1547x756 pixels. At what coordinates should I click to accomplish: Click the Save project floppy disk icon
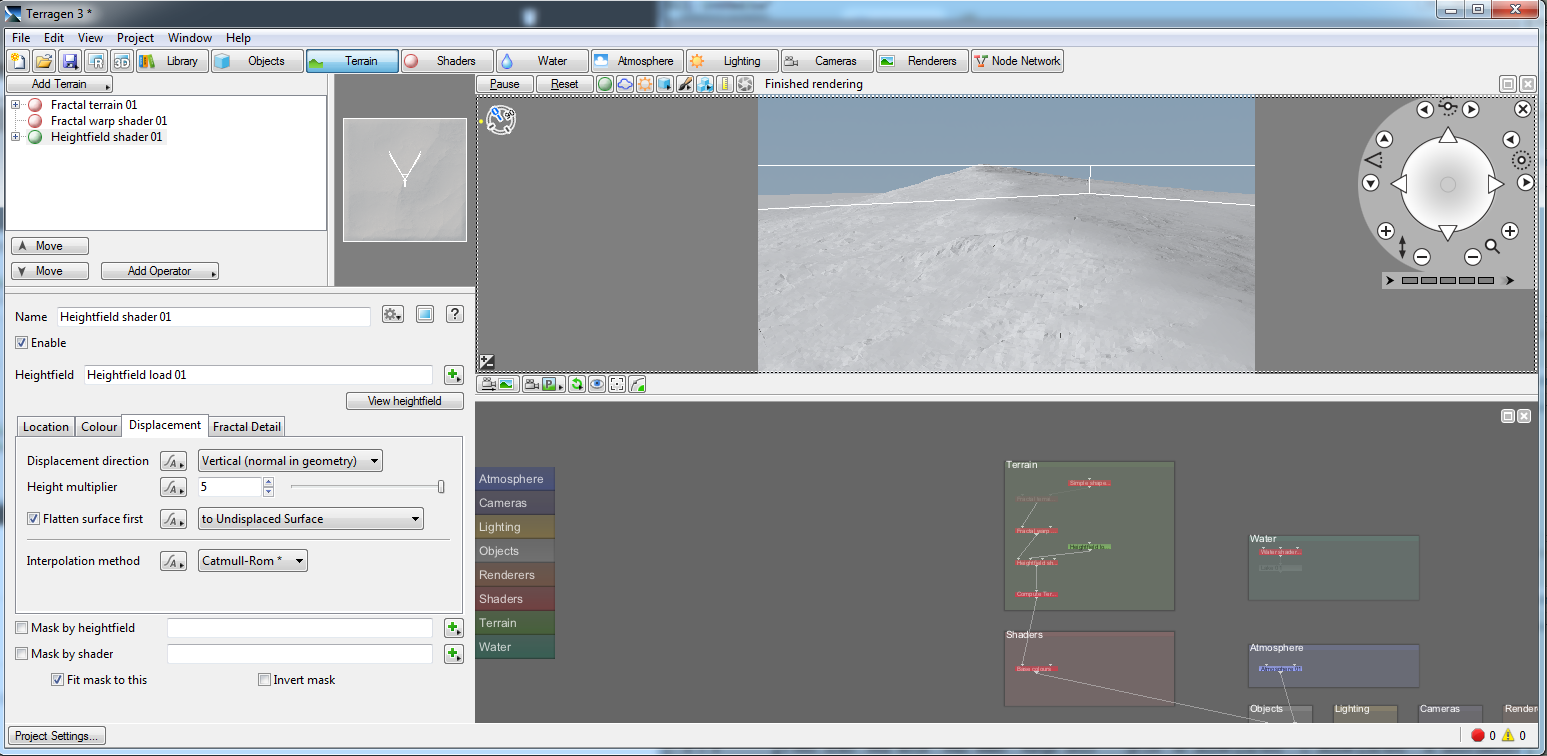point(70,61)
